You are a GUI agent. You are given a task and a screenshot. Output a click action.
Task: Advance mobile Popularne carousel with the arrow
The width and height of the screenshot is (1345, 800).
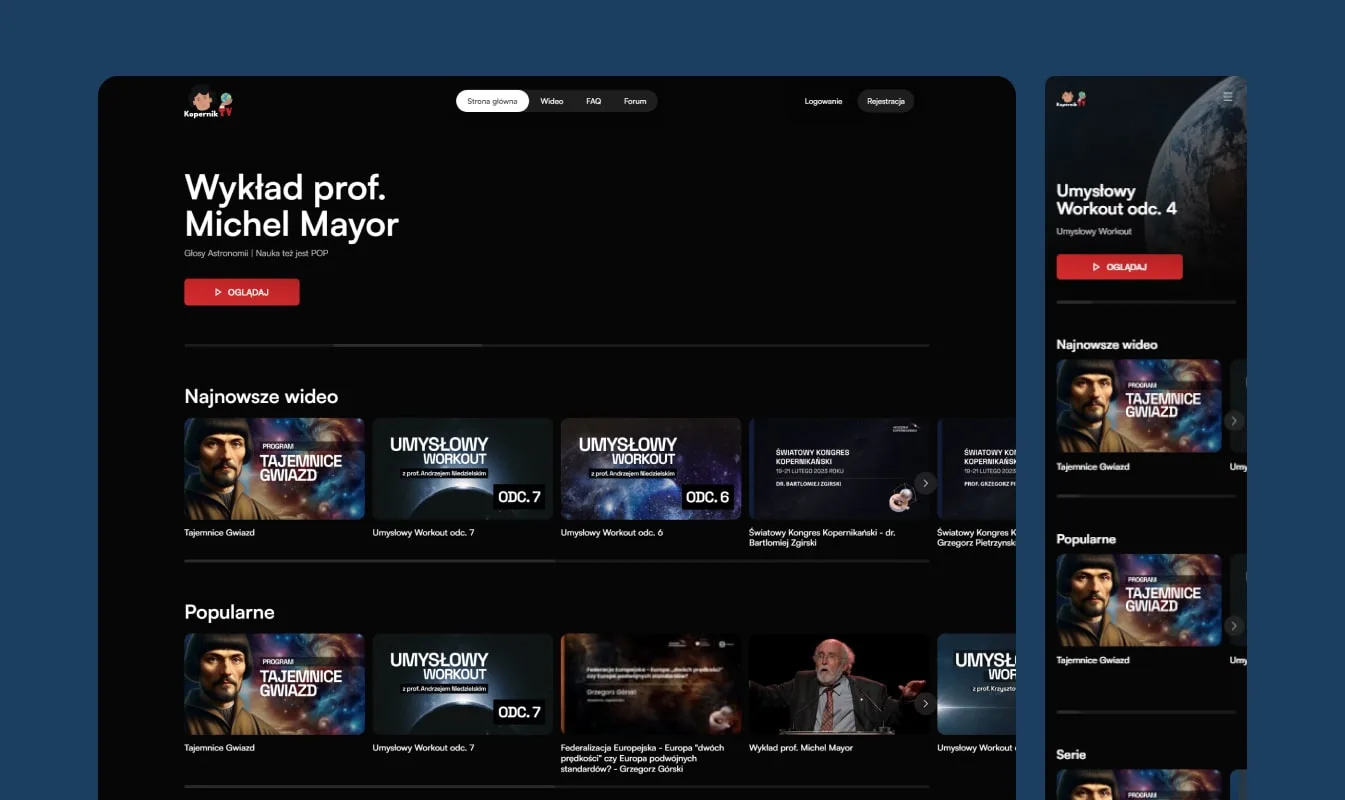[1234, 626]
